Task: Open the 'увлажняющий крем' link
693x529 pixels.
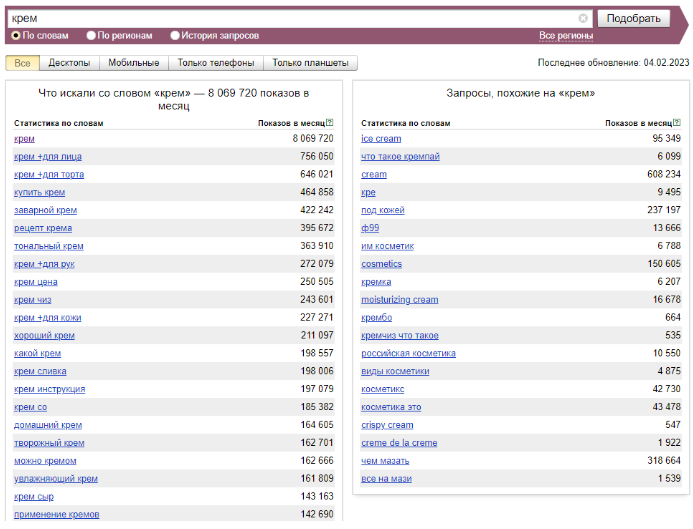Action: click(x=56, y=479)
